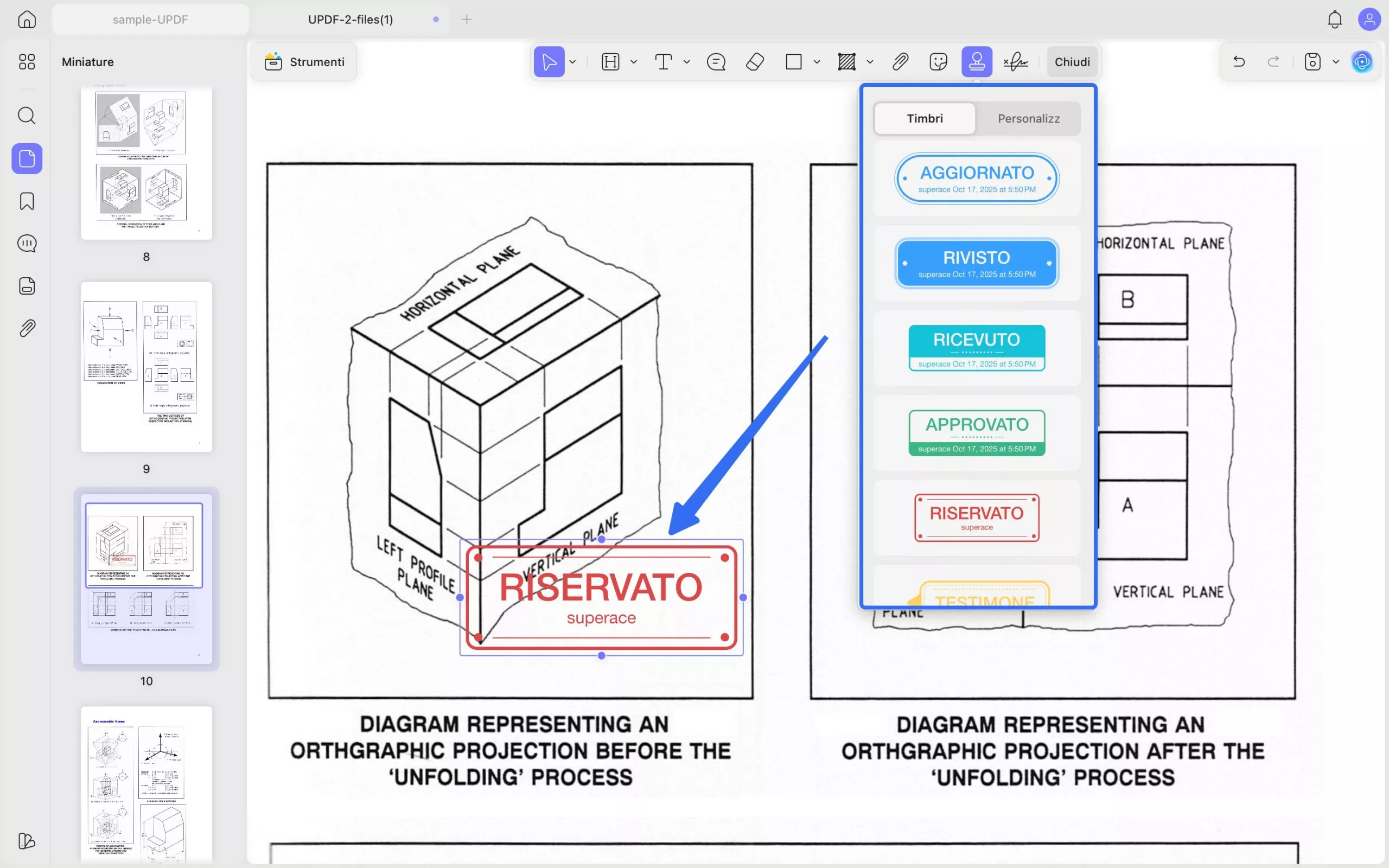Switch to Personalizz stamp tab
Viewport: 1389px width, 868px height.
pyautogui.click(x=1028, y=118)
